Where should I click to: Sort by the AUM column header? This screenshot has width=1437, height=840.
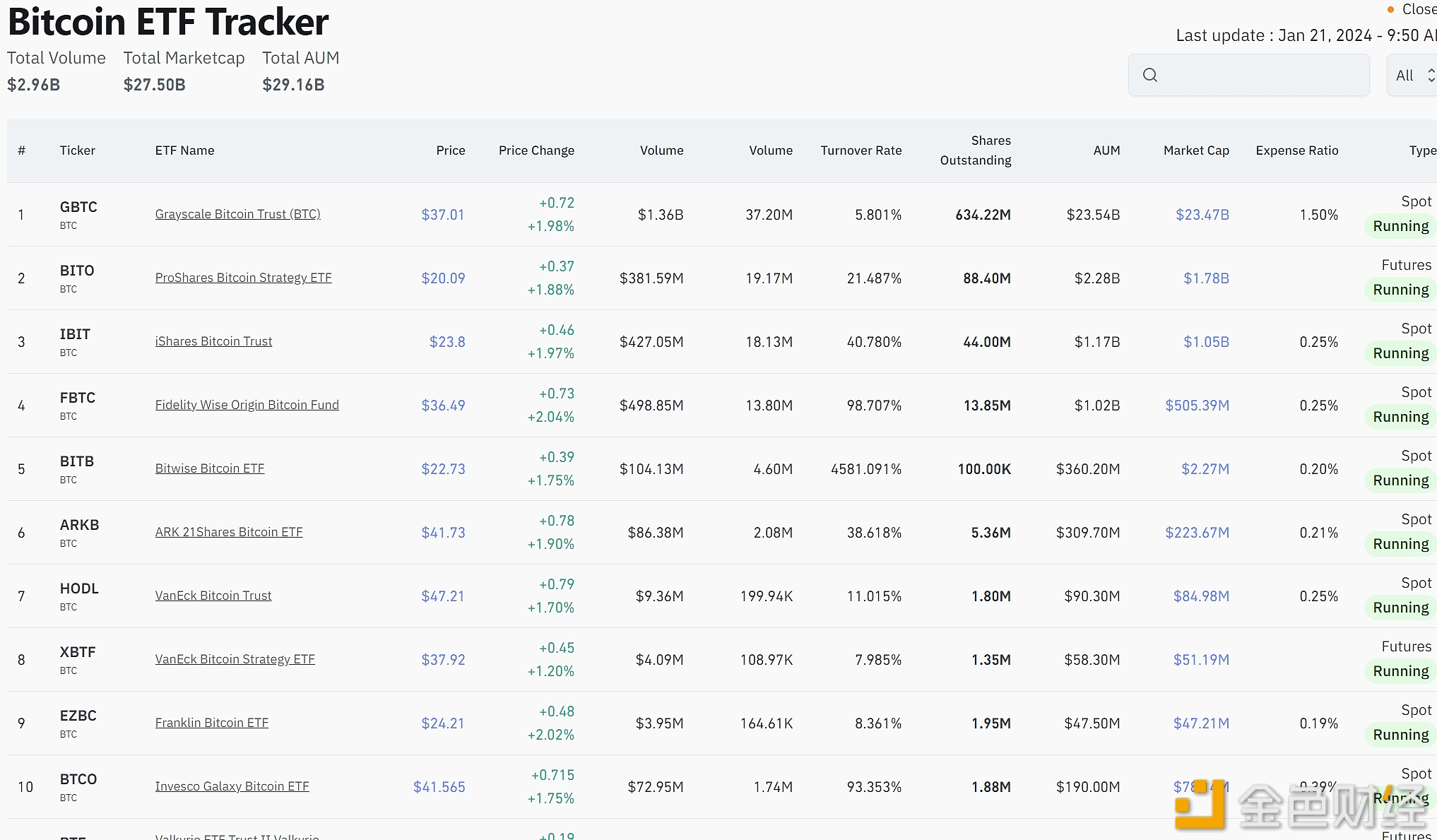tap(1107, 150)
